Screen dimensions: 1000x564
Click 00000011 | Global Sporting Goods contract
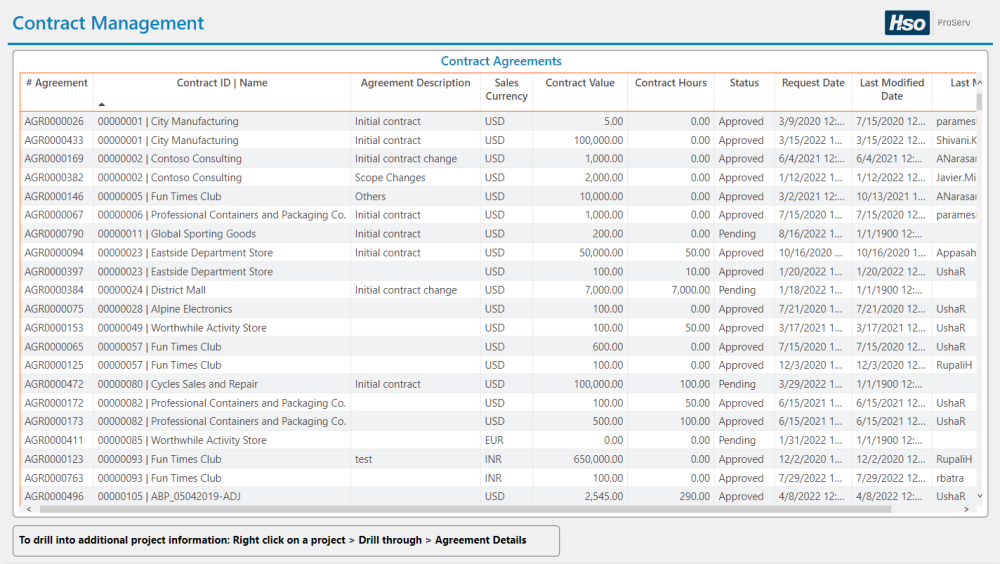(x=177, y=234)
